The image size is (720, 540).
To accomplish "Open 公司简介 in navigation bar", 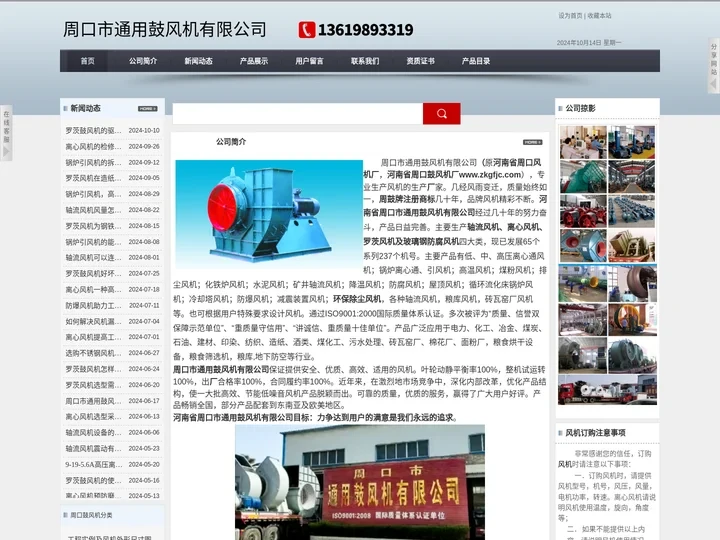I will (x=143, y=61).
